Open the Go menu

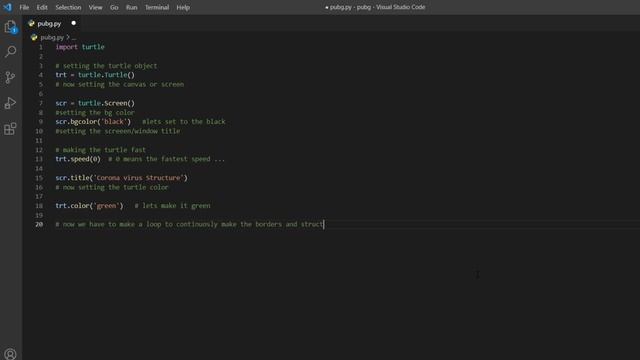(x=114, y=7)
